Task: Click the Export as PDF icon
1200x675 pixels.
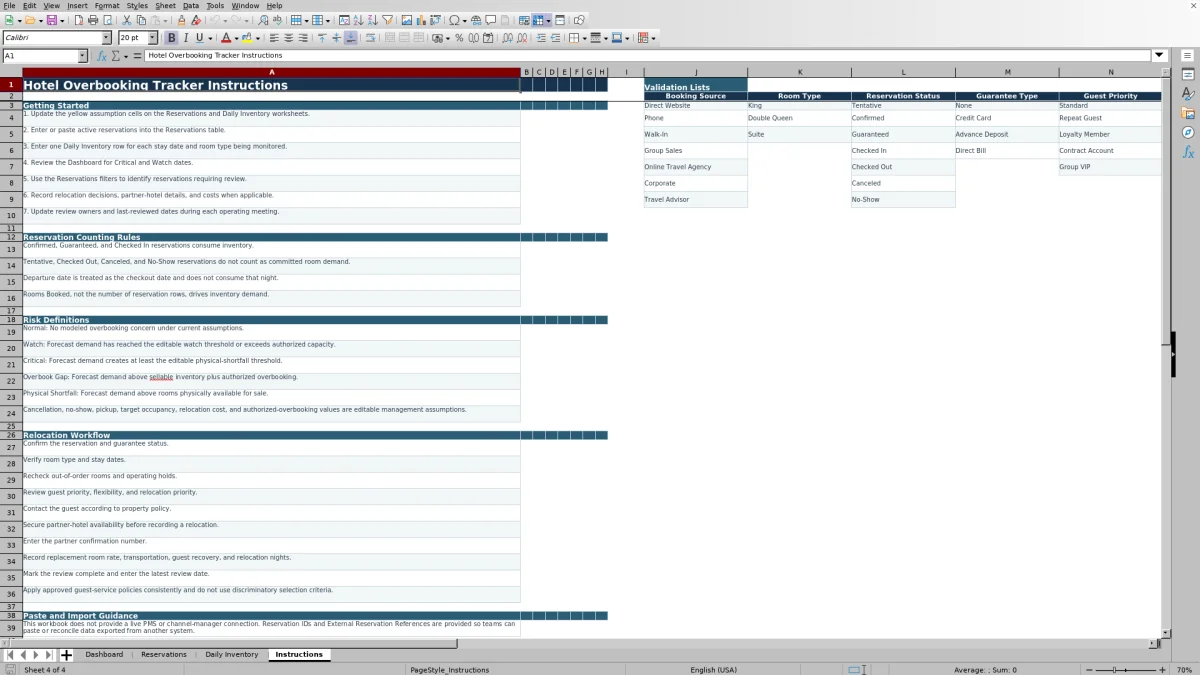Action: click(x=79, y=20)
